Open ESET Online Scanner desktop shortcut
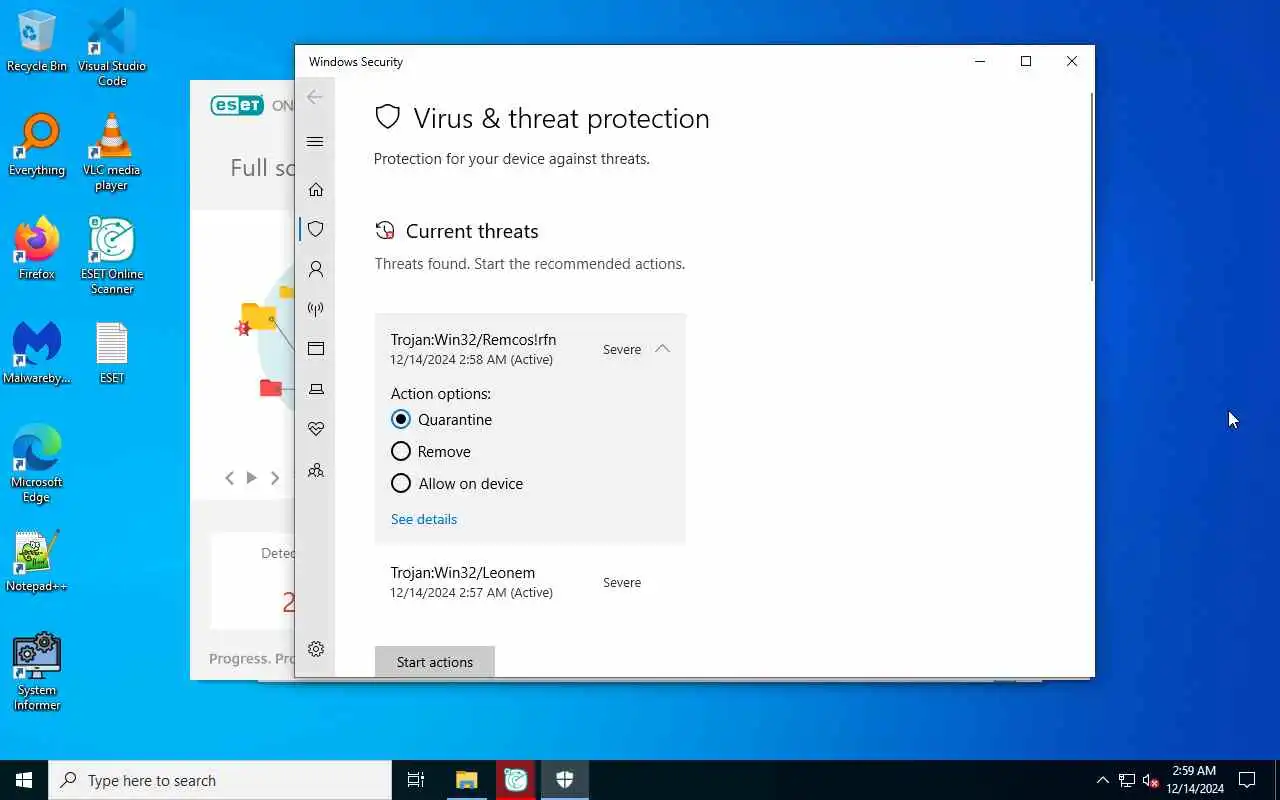 click(112, 255)
